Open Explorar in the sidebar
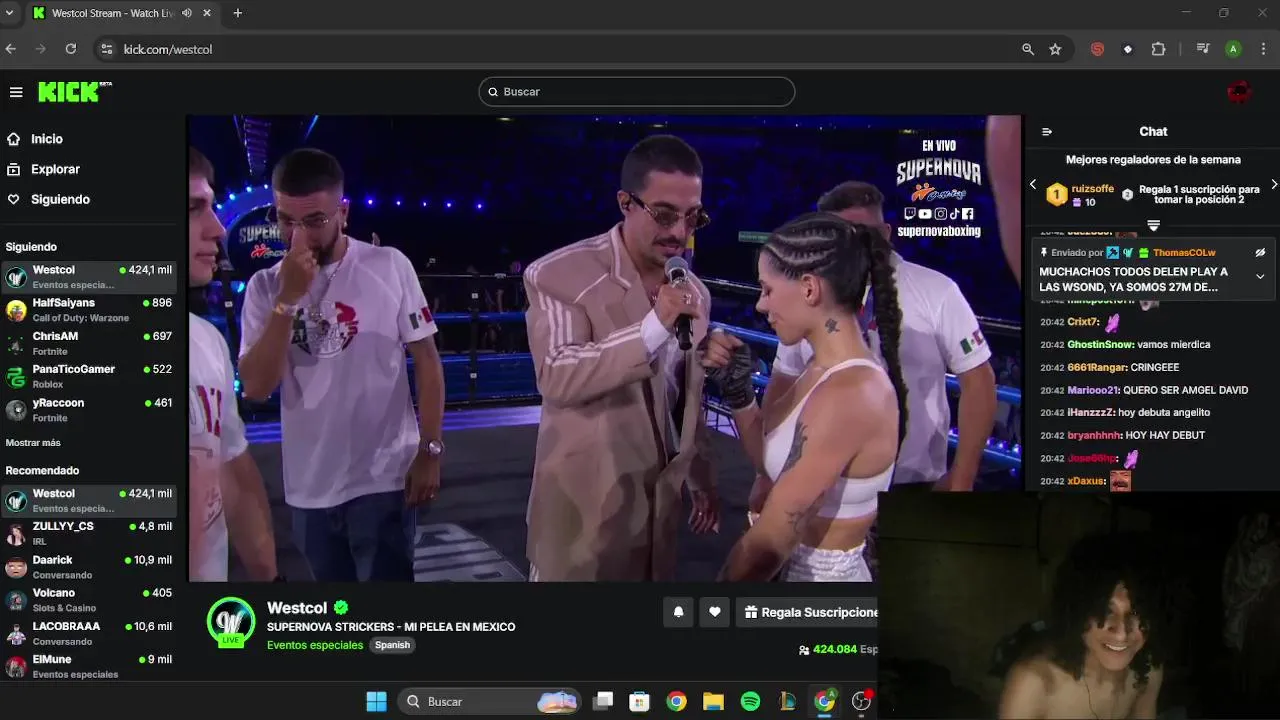Viewport: 1280px width, 720px height. 55,169
